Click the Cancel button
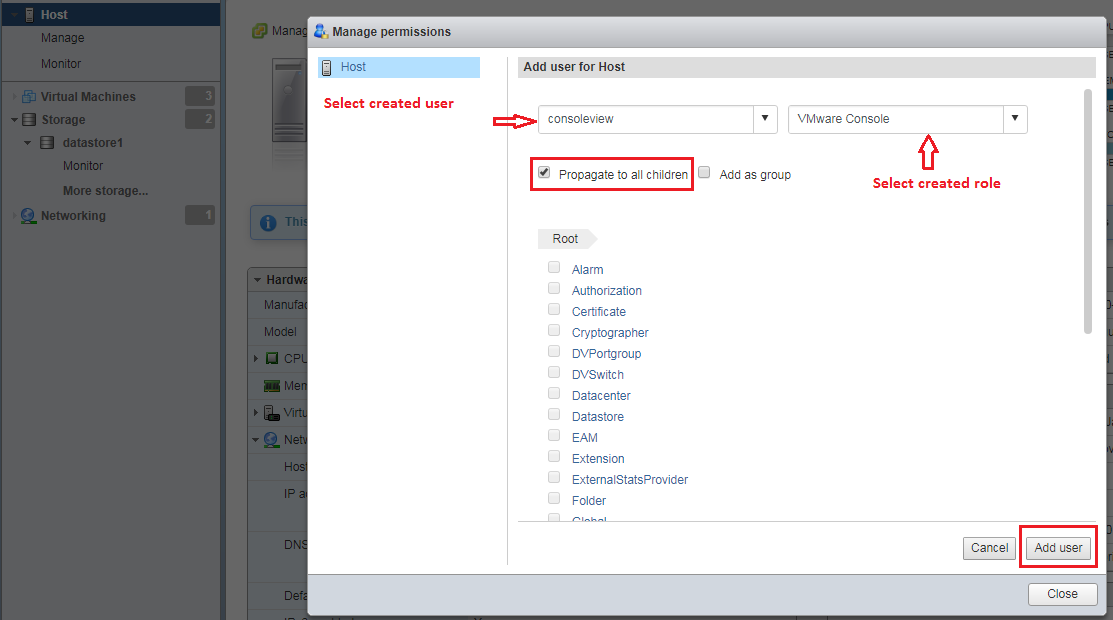1113x620 pixels. (x=989, y=548)
